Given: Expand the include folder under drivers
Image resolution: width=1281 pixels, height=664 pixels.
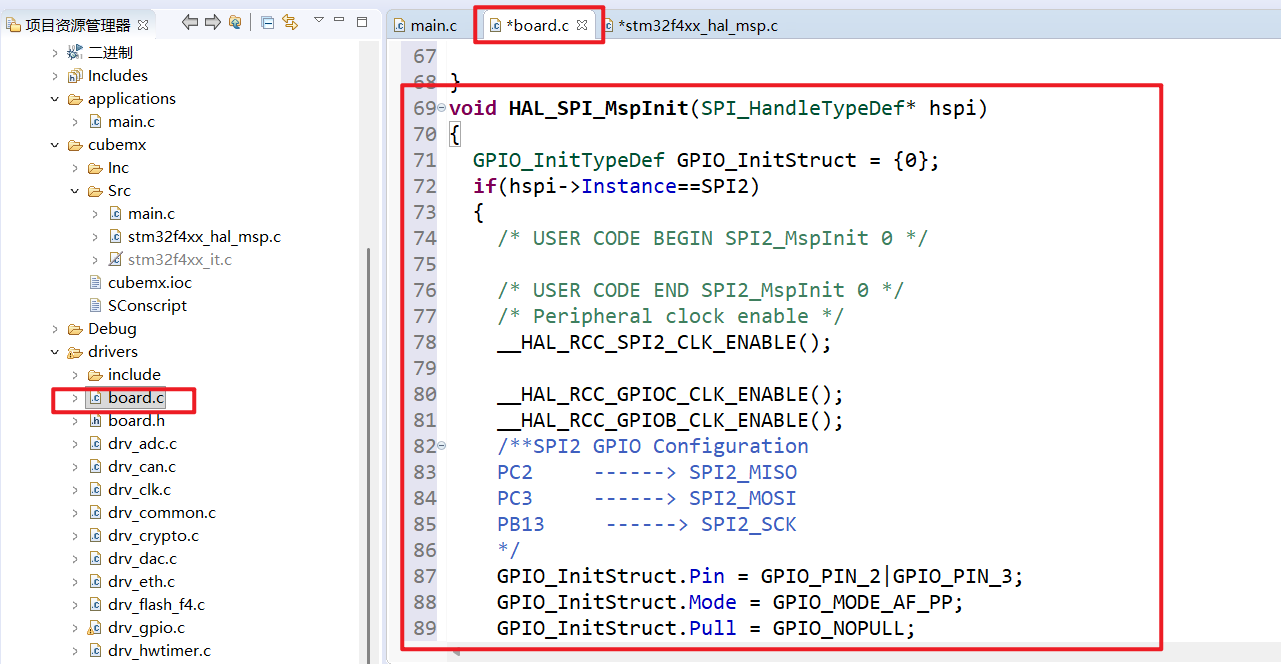Looking at the screenshot, I should (75, 375).
